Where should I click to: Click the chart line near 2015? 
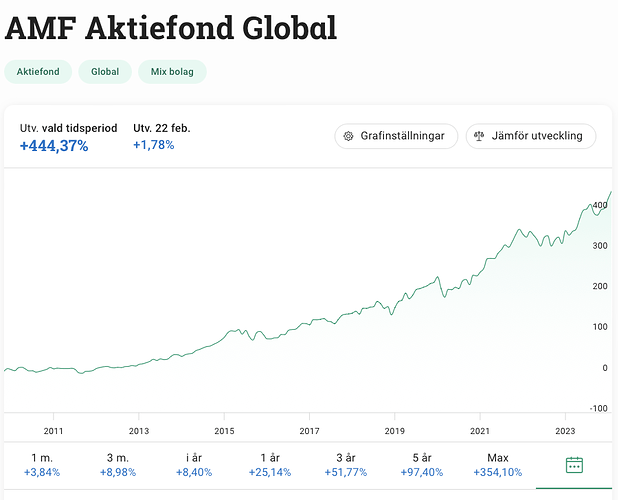pyautogui.click(x=225, y=338)
